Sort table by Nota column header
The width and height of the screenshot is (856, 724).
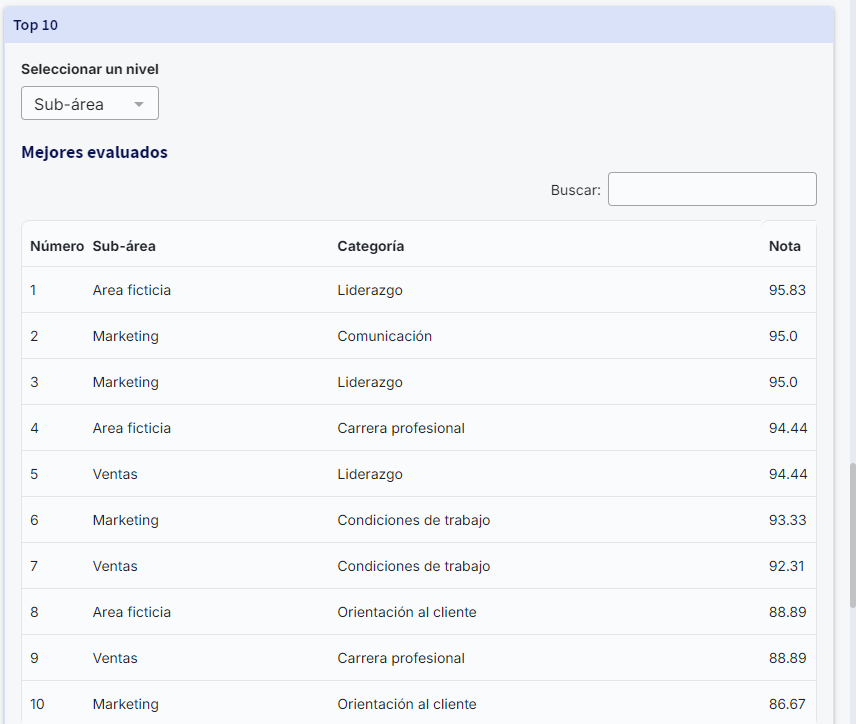(784, 246)
